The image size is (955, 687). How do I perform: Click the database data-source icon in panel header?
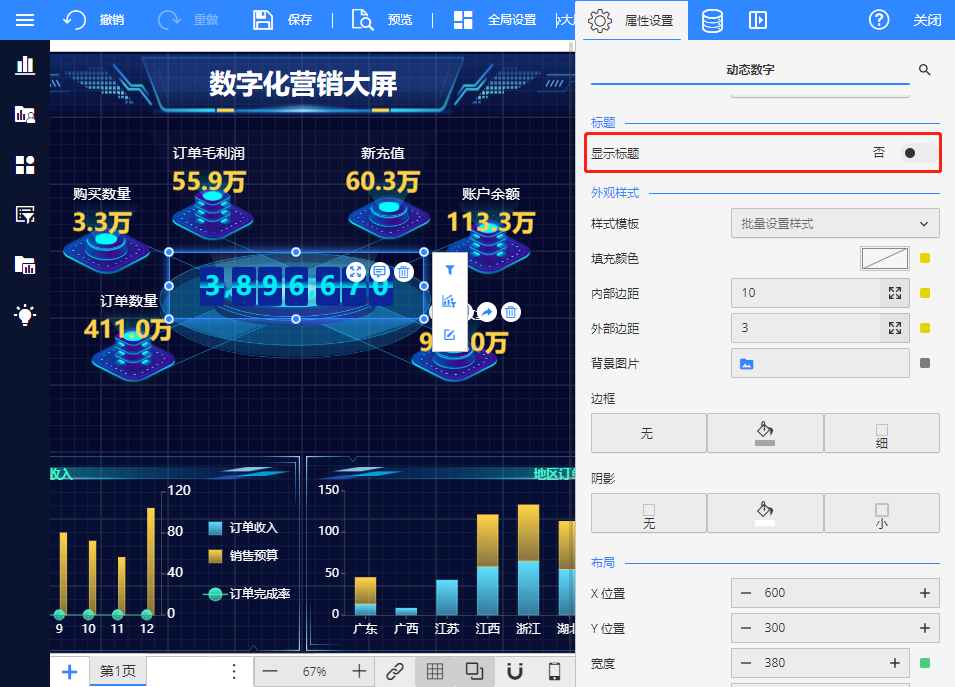712,20
